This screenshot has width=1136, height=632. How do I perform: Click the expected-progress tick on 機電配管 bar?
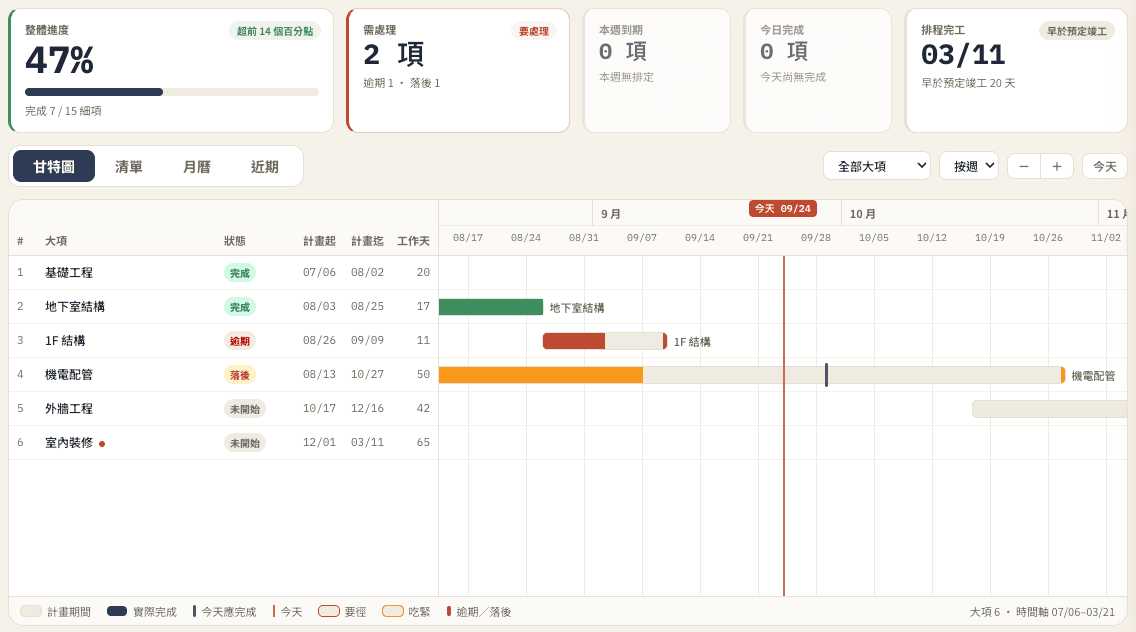point(827,375)
